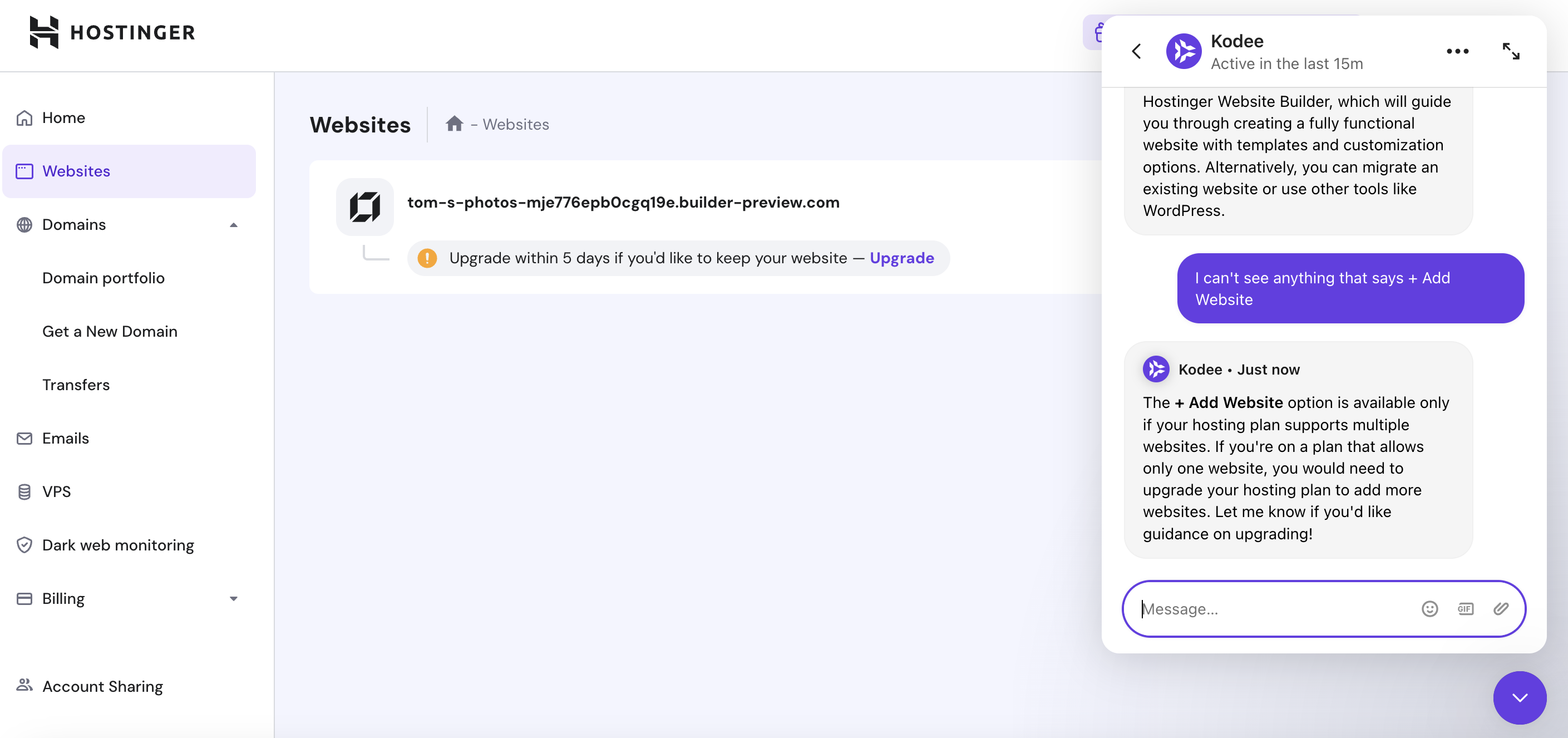1568x738 pixels.
Task: Open Dark web monitoring
Action: [129, 545]
